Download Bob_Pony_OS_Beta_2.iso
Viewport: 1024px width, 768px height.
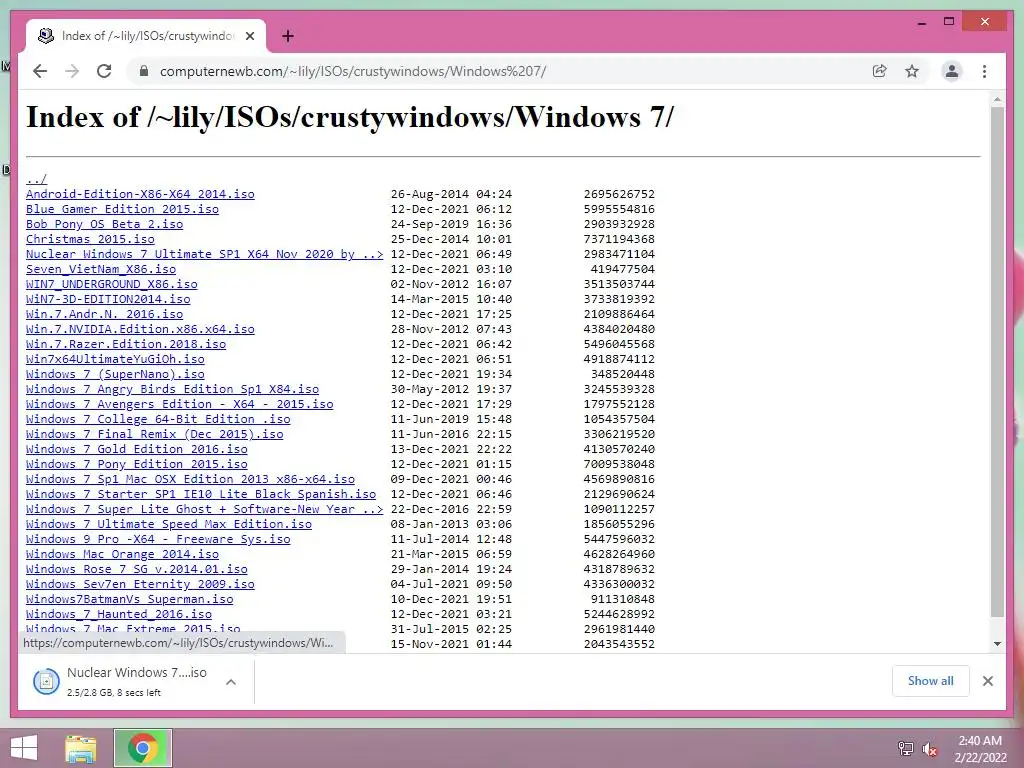click(x=104, y=224)
